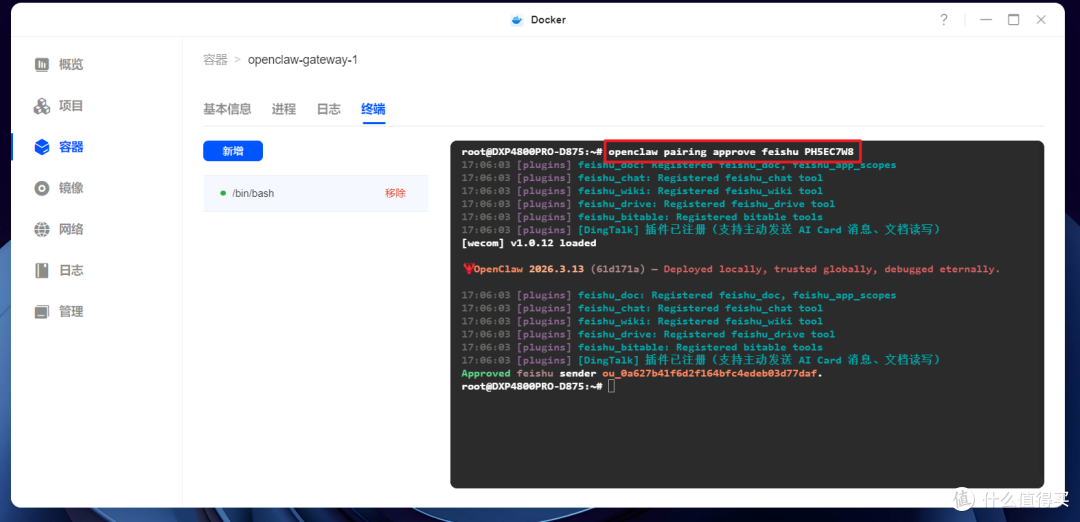Click the 镜像 sidebar label
The image size is (1080, 522).
[x=71, y=188]
